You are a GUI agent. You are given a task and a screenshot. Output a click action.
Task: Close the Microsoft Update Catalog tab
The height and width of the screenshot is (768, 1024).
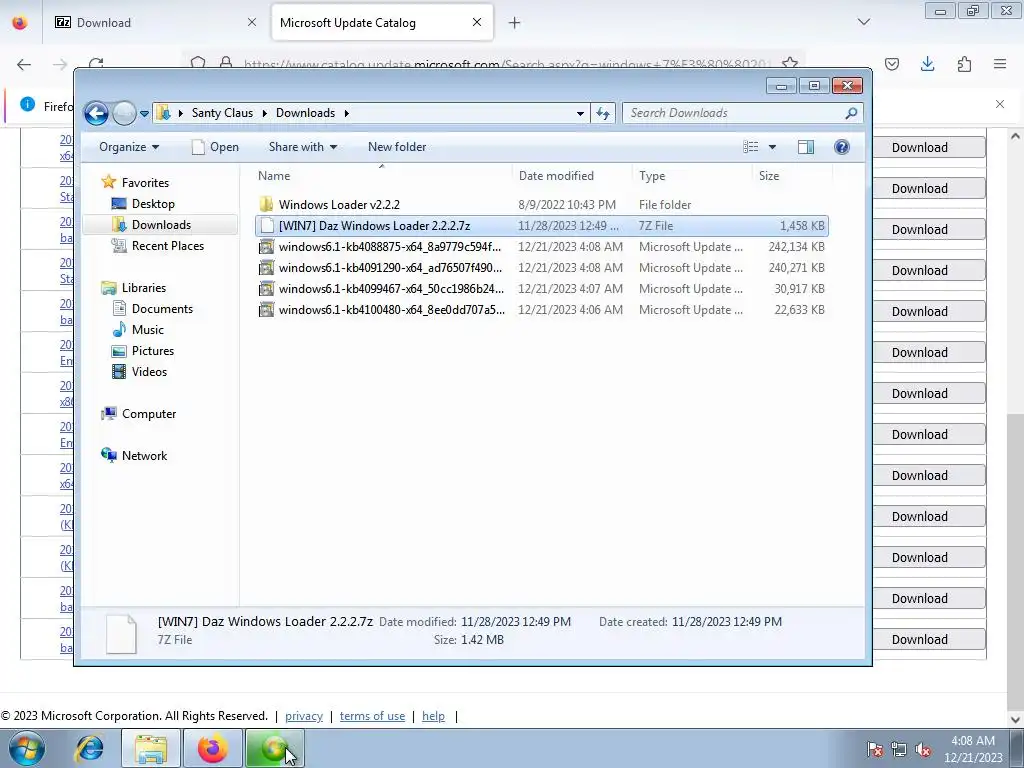click(477, 22)
